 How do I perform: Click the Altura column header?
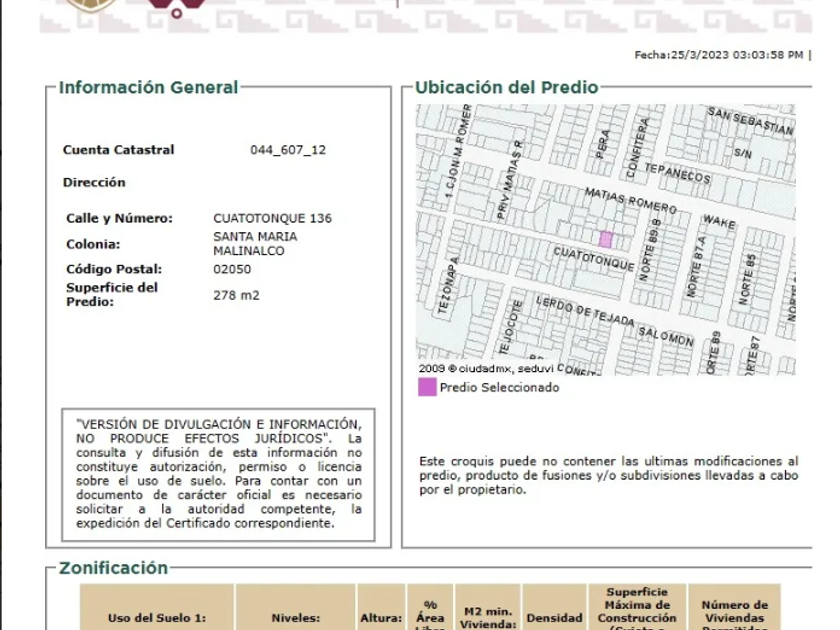381,618
